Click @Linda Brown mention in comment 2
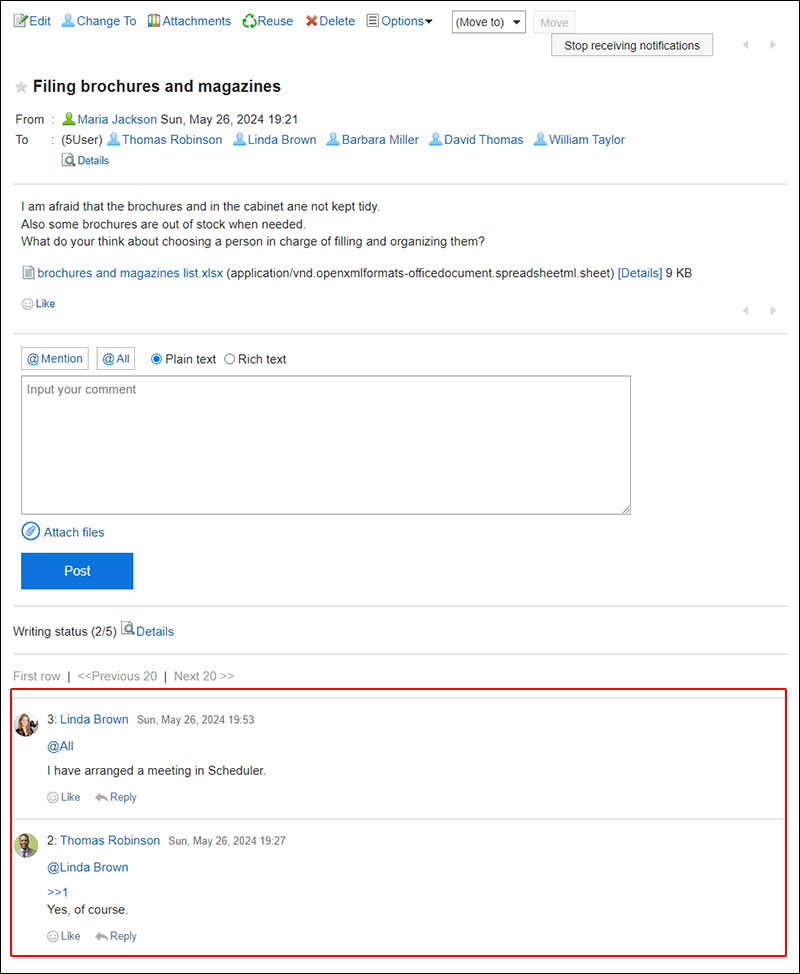The height and width of the screenshot is (974, 800). pyautogui.click(x=88, y=867)
